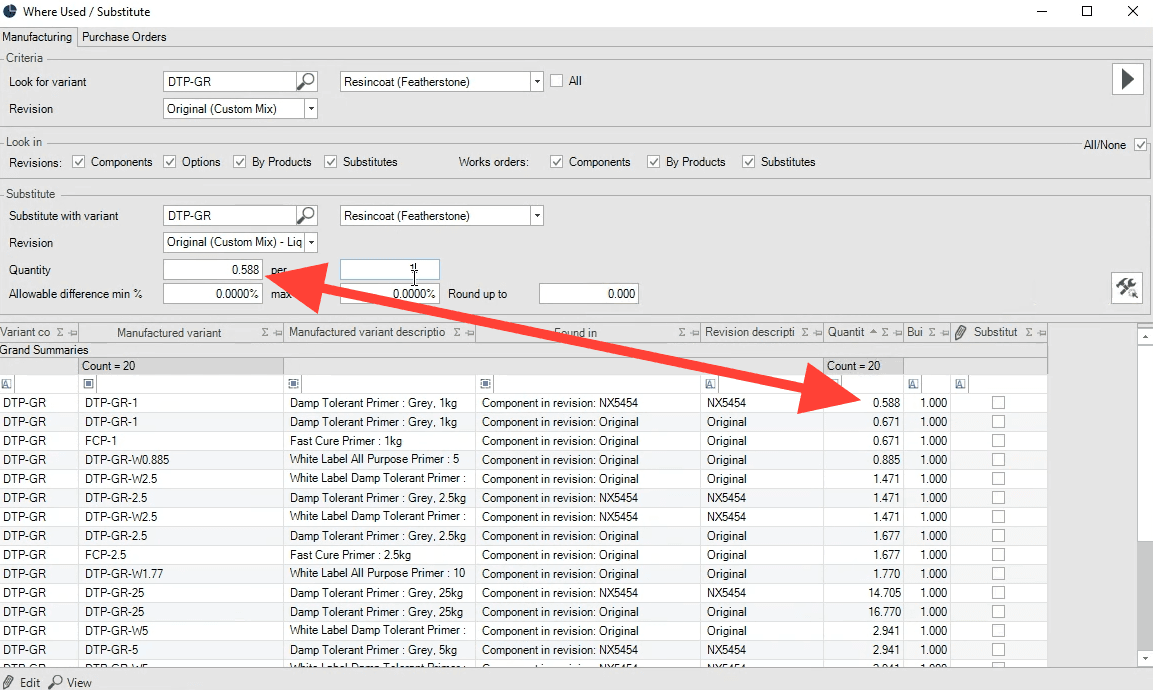Toggle Works orders By Products checkbox

click(x=654, y=162)
